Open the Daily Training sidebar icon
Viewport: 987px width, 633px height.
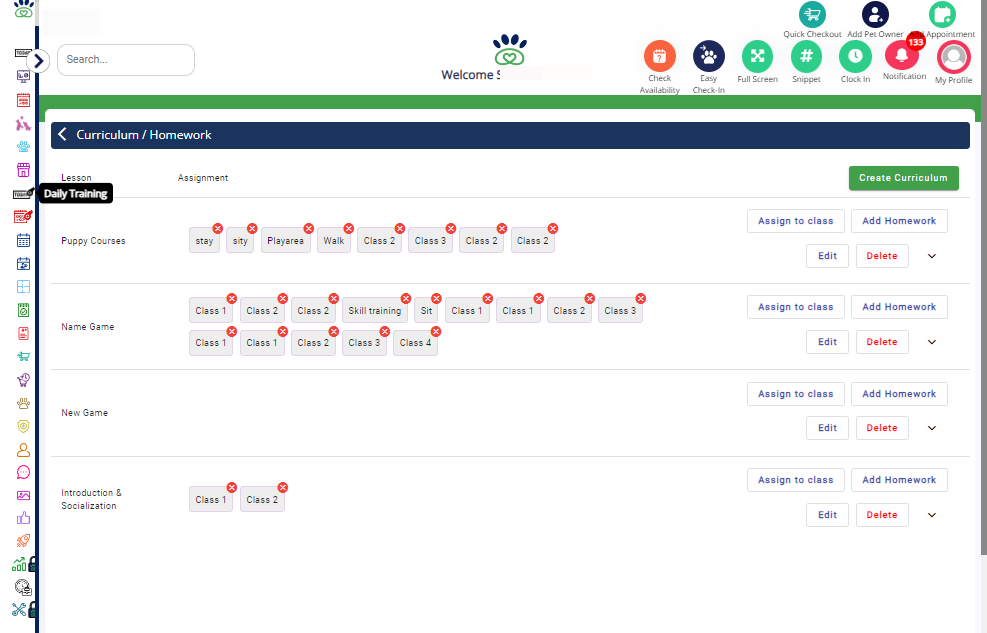pyautogui.click(x=23, y=194)
